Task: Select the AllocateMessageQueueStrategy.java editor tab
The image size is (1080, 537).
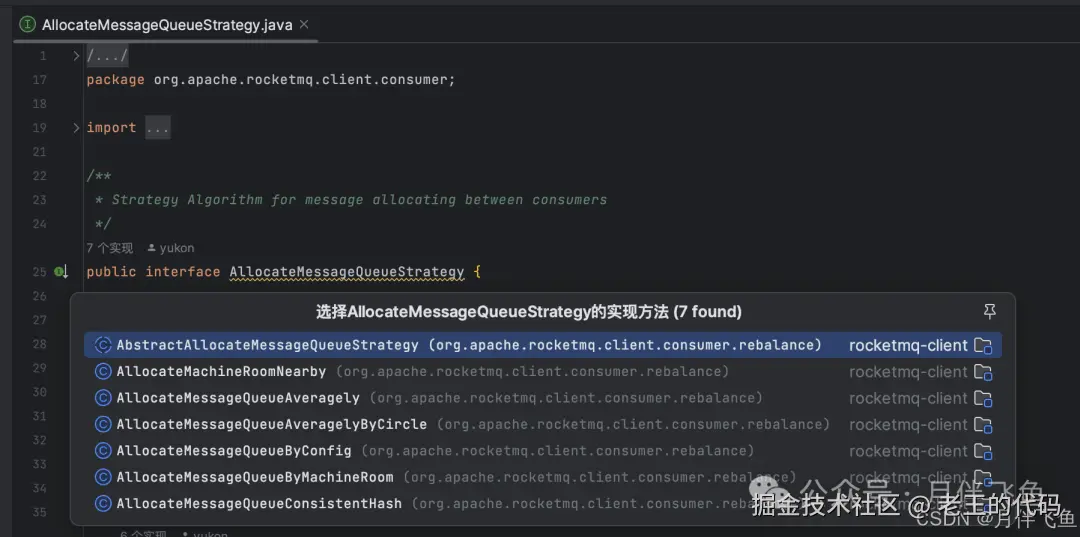Action: pyautogui.click(x=165, y=25)
